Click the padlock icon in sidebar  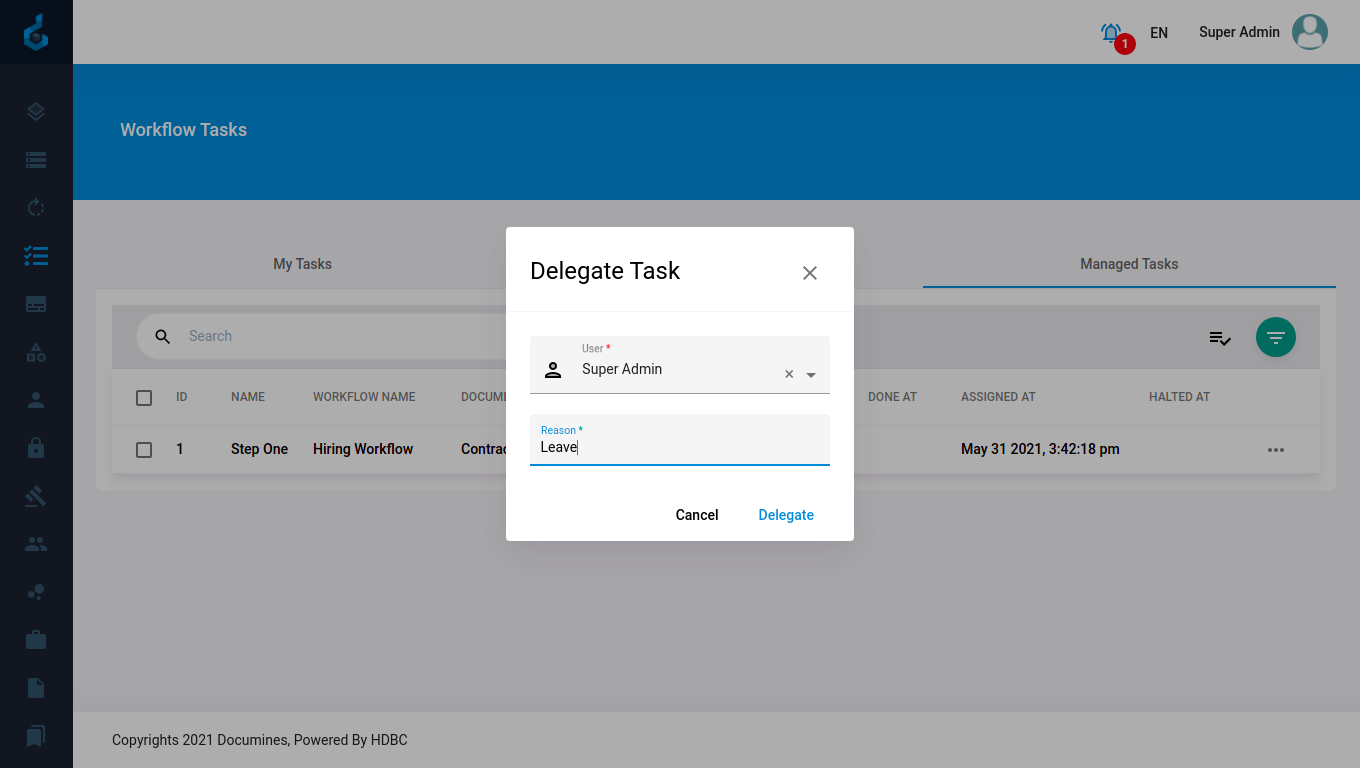[x=36, y=448]
